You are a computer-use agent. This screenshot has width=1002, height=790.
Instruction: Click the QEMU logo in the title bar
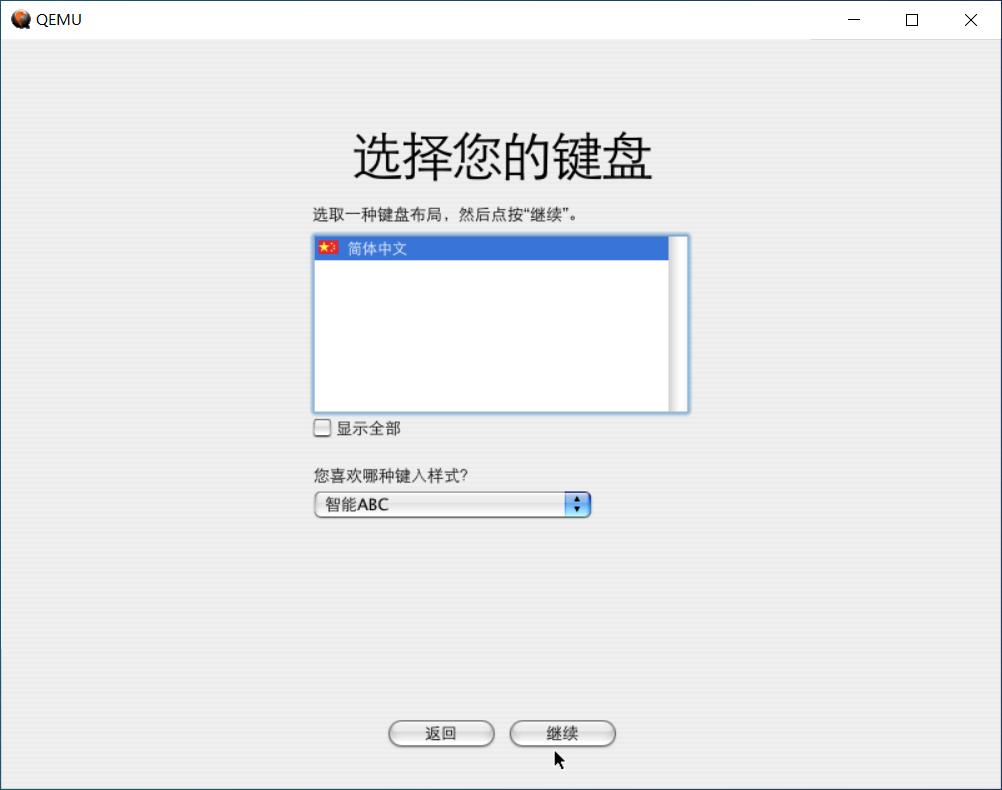23,19
